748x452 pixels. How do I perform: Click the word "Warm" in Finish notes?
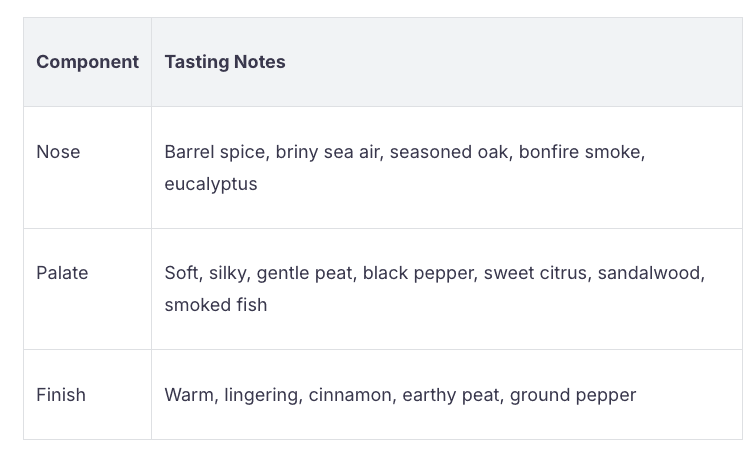click(x=189, y=395)
